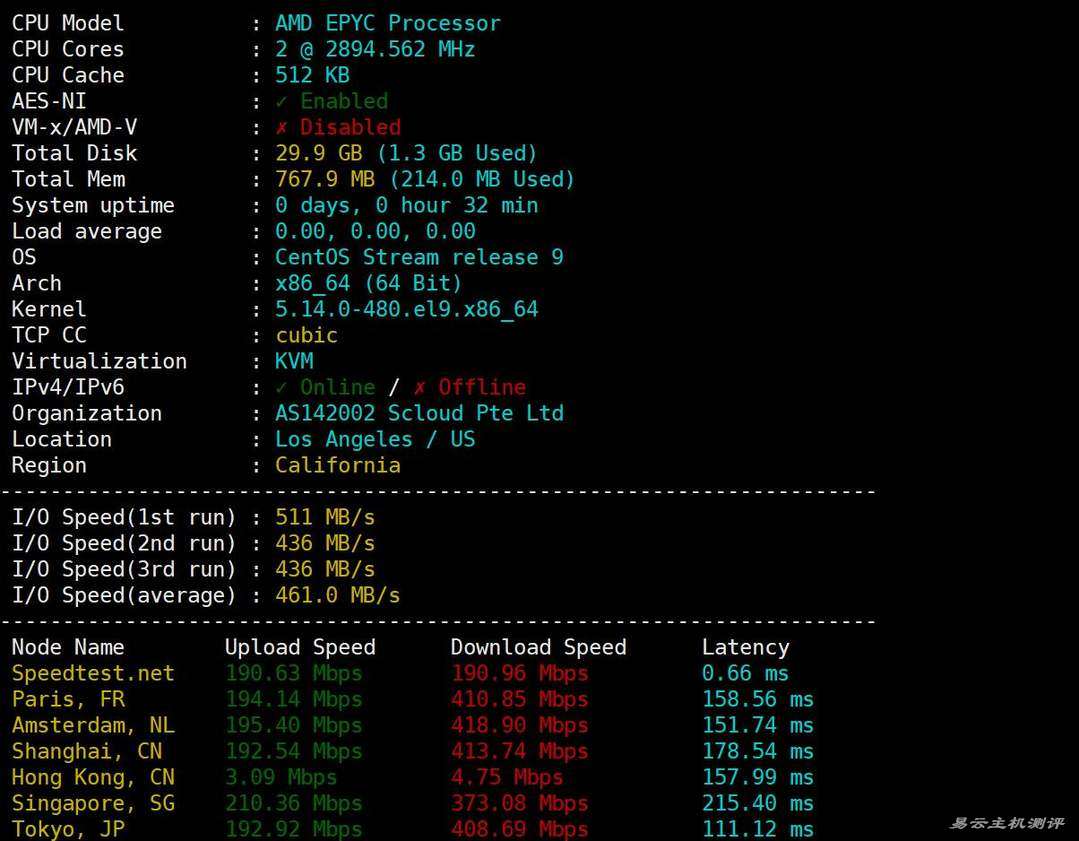
Task: Click the kernel version 5.14.0-480.el9.x86_64
Action: click(407, 309)
